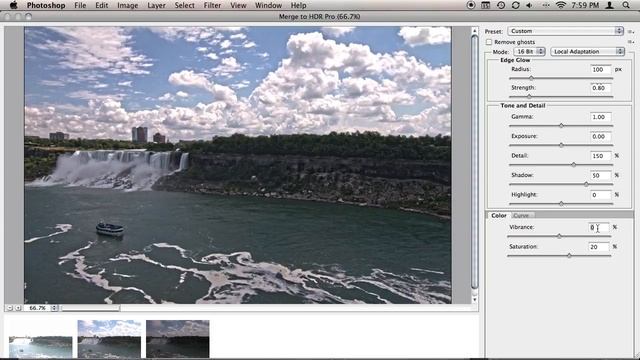
Task: Adjust the Detail slider handle
Action: point(573,164)
